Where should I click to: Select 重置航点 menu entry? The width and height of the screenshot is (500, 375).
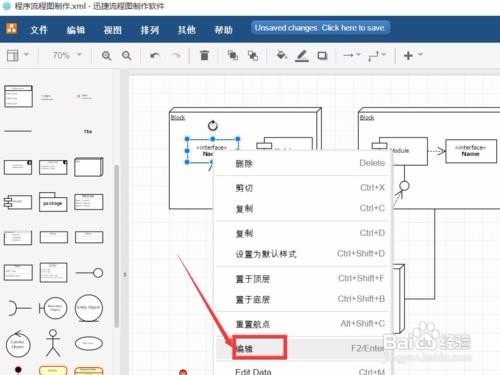(303, 324)
